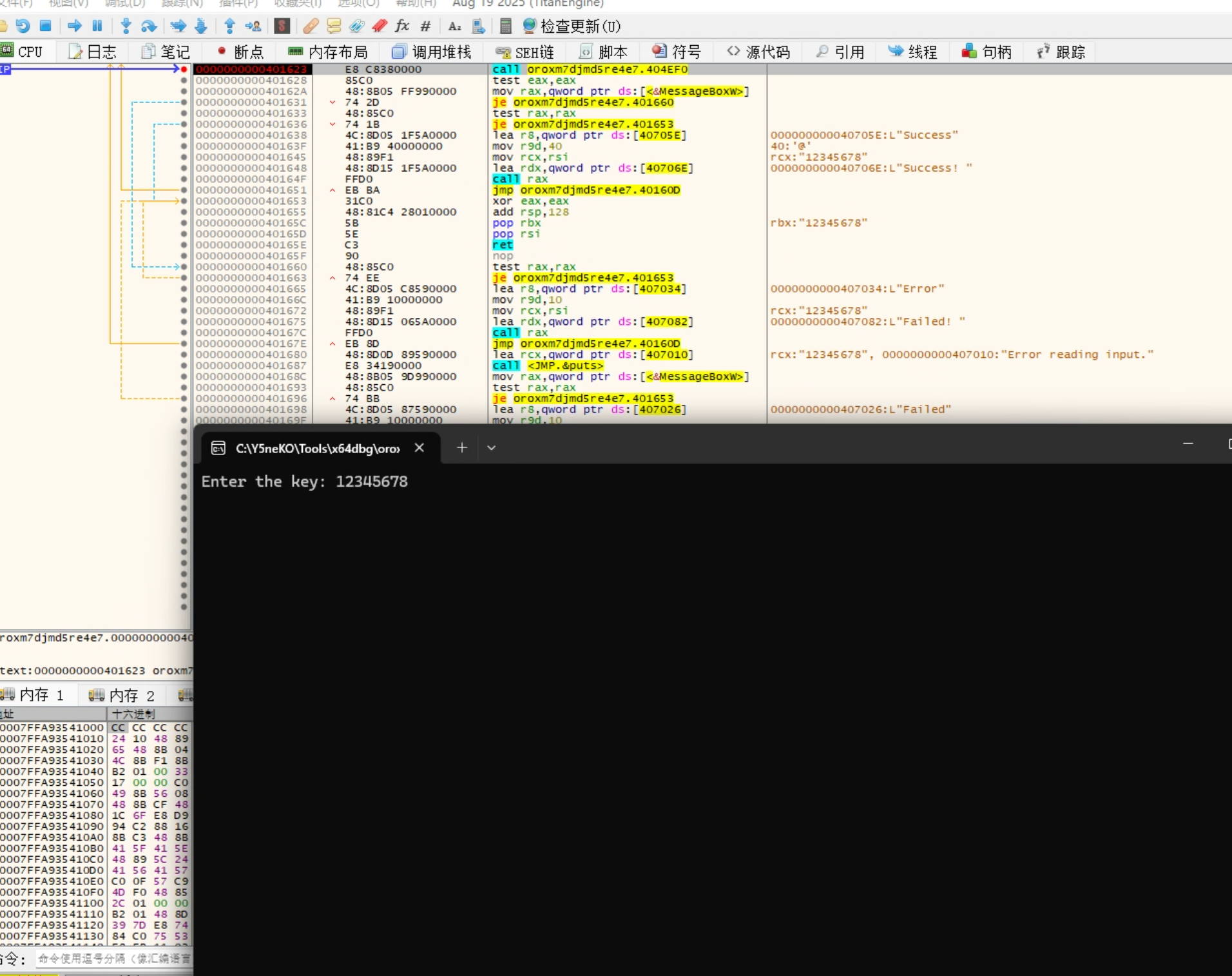Select the call <JMP.&puts> instruction line
Image resolution: width=1232 pixels, height=976 pixels.
coord(548,366)
